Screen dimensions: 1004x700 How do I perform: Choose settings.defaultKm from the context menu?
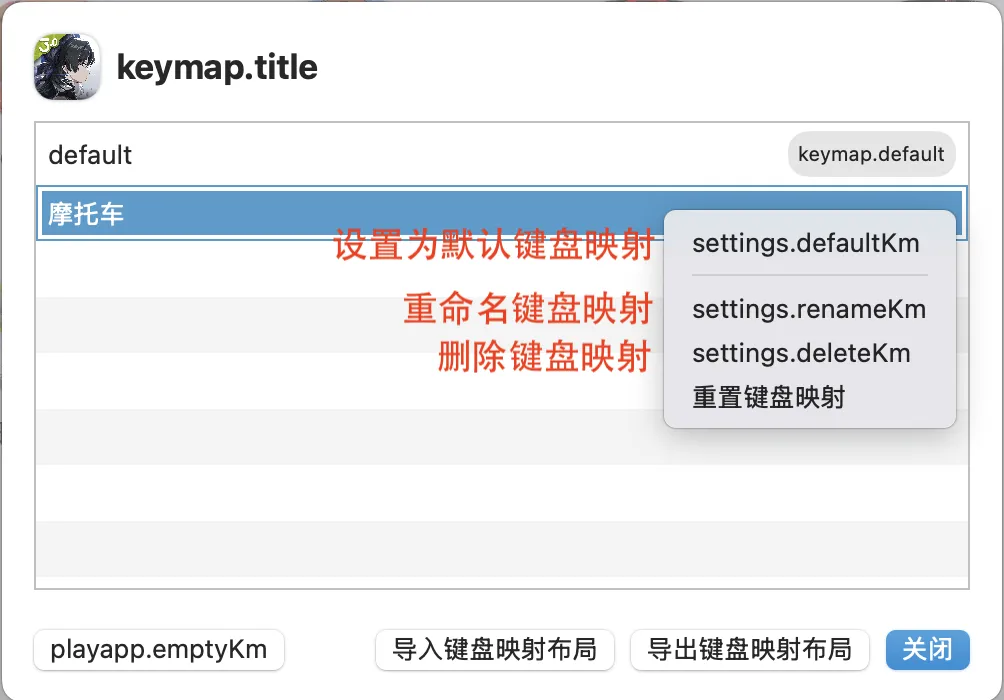click(805, 243)
